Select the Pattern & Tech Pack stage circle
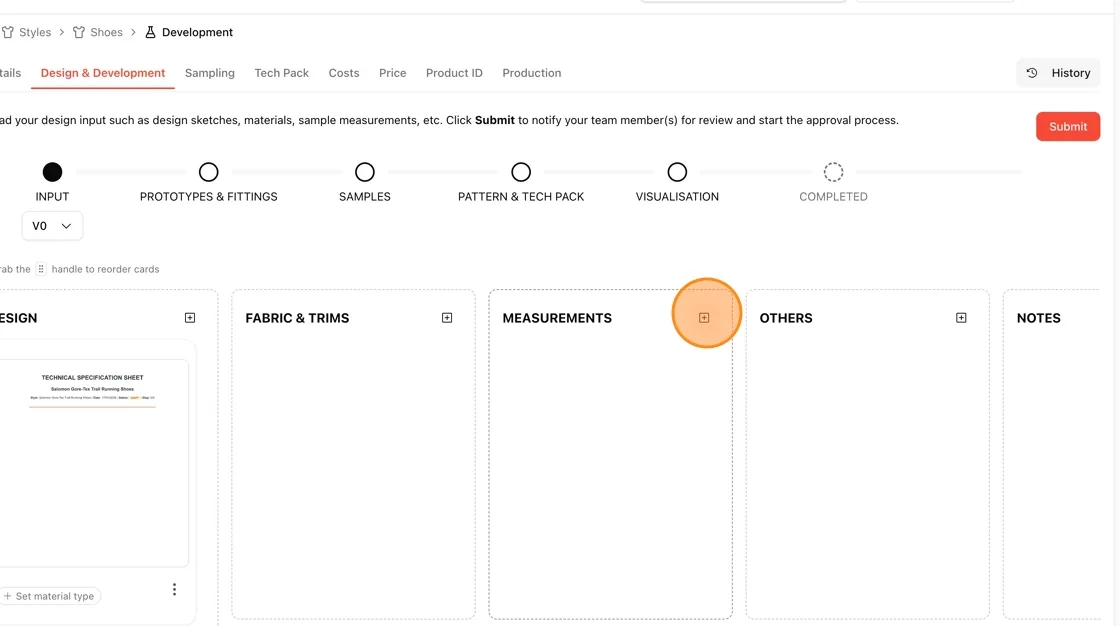Viewport: 1120px width, 626px height. tap(521, 172)
